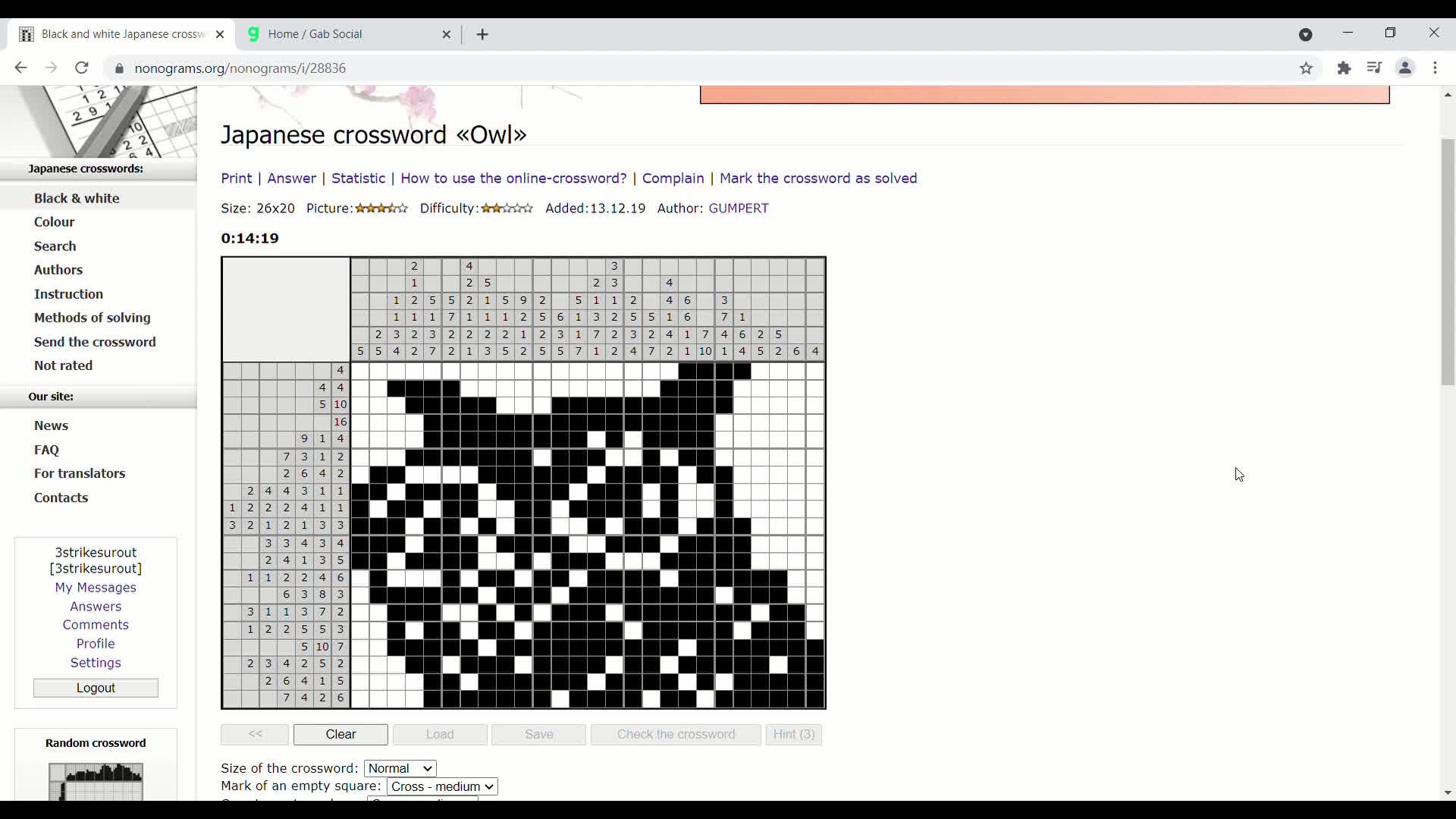
Task: Bookmark this nonogram page
Action: (x=1307, y=67)
